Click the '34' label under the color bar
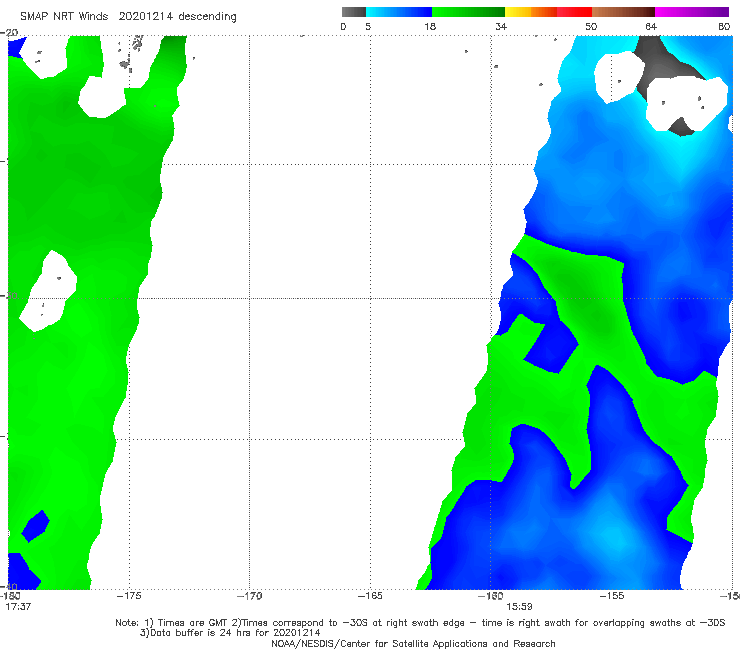The image size is (740, 650). (x=501, y=26)
